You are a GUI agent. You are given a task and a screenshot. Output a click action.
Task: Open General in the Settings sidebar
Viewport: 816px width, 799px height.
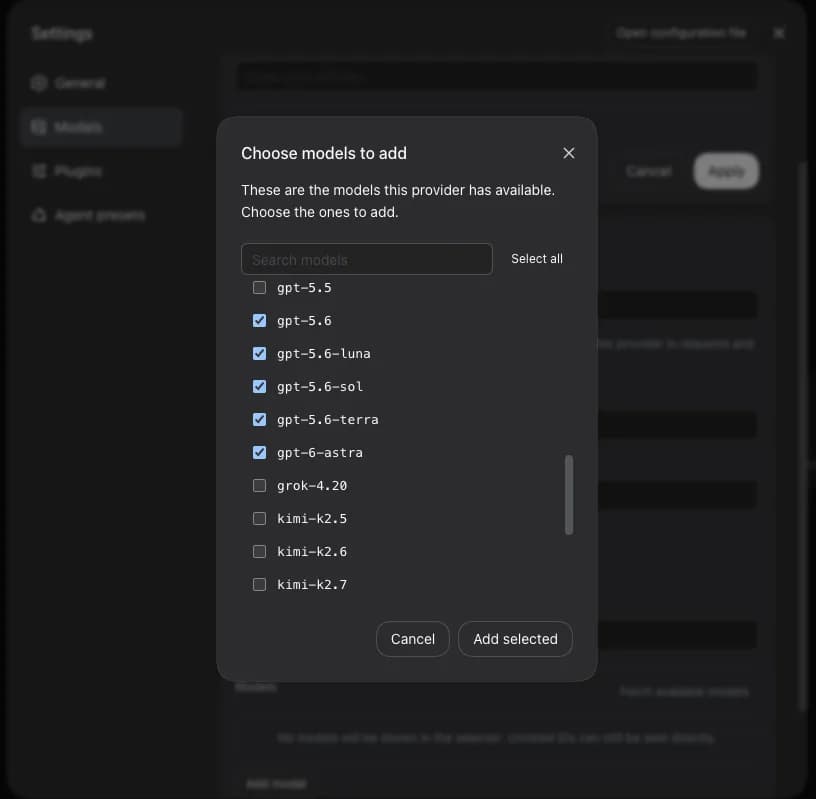coord(101,83)
